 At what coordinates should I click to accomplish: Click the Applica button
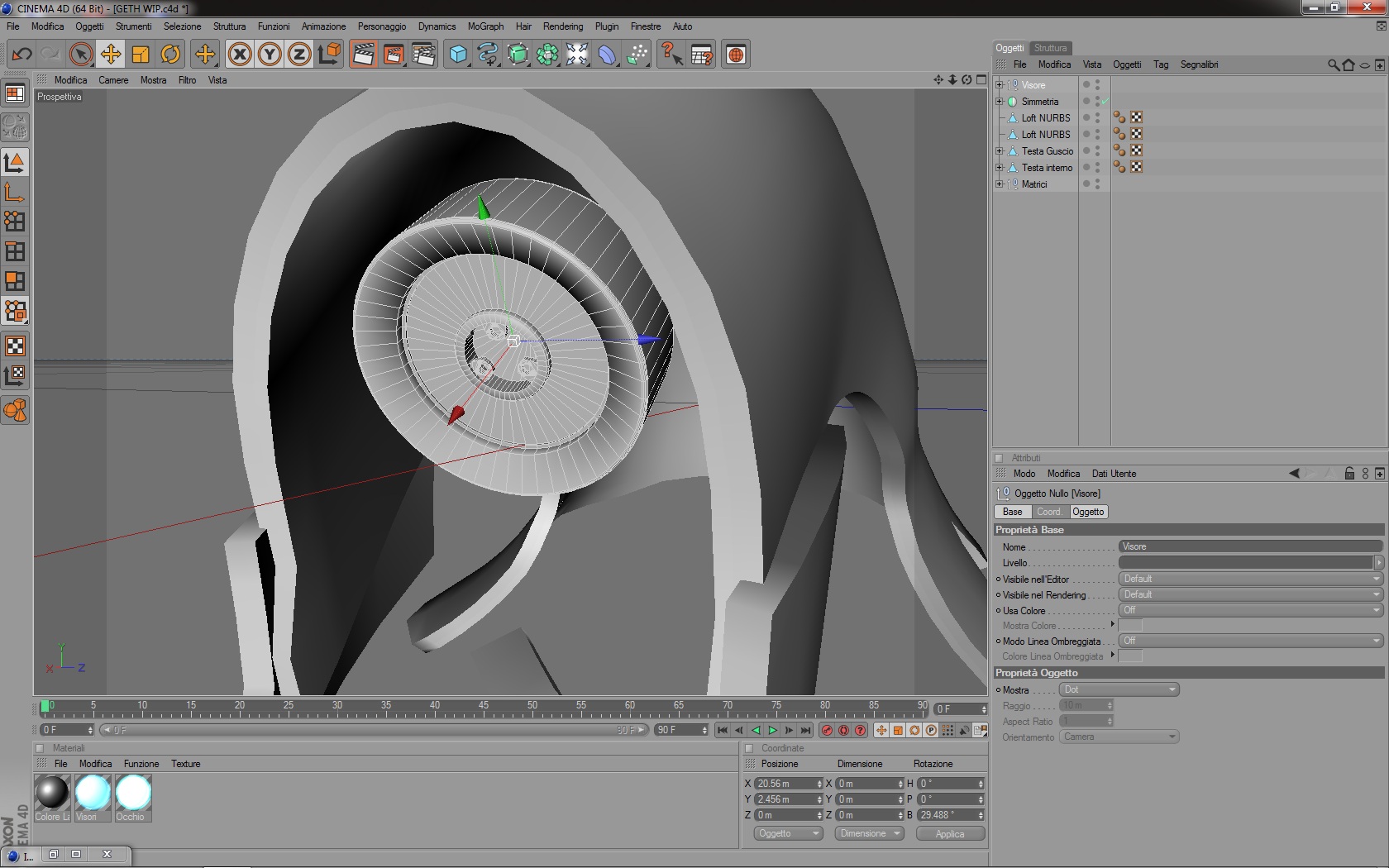coord(950,834)
